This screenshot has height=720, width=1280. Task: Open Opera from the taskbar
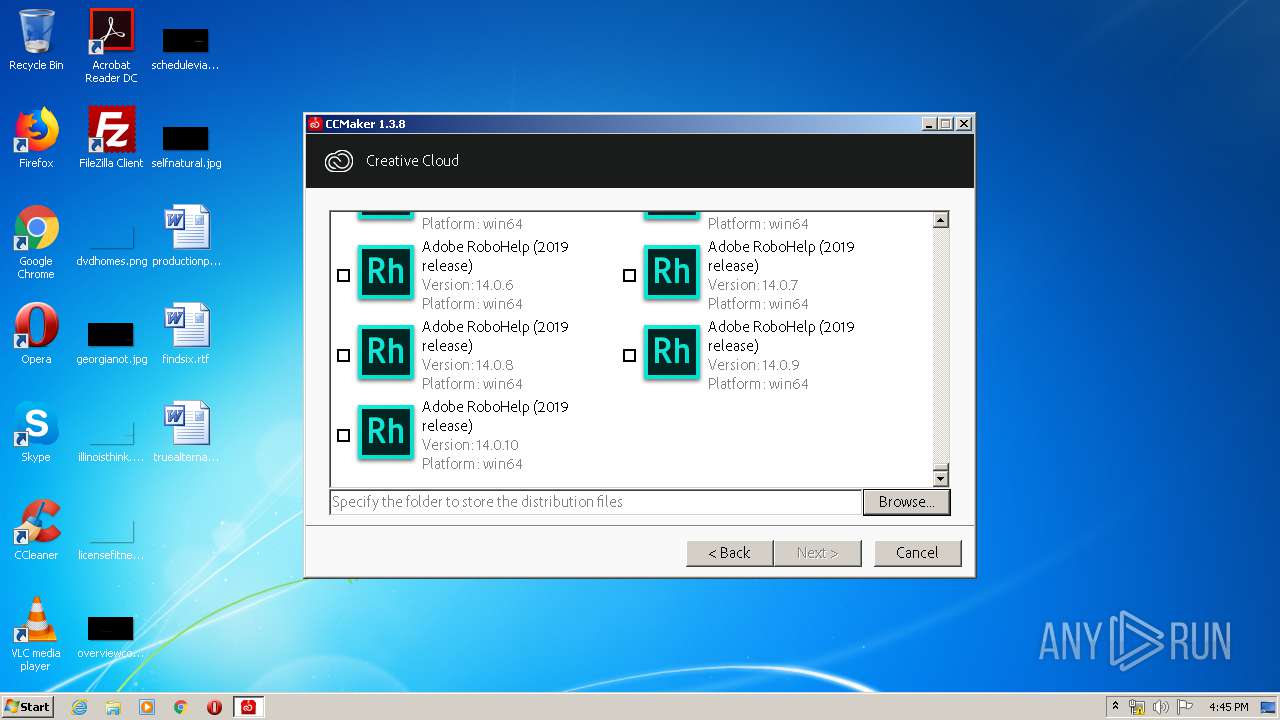tap(214, 707)
